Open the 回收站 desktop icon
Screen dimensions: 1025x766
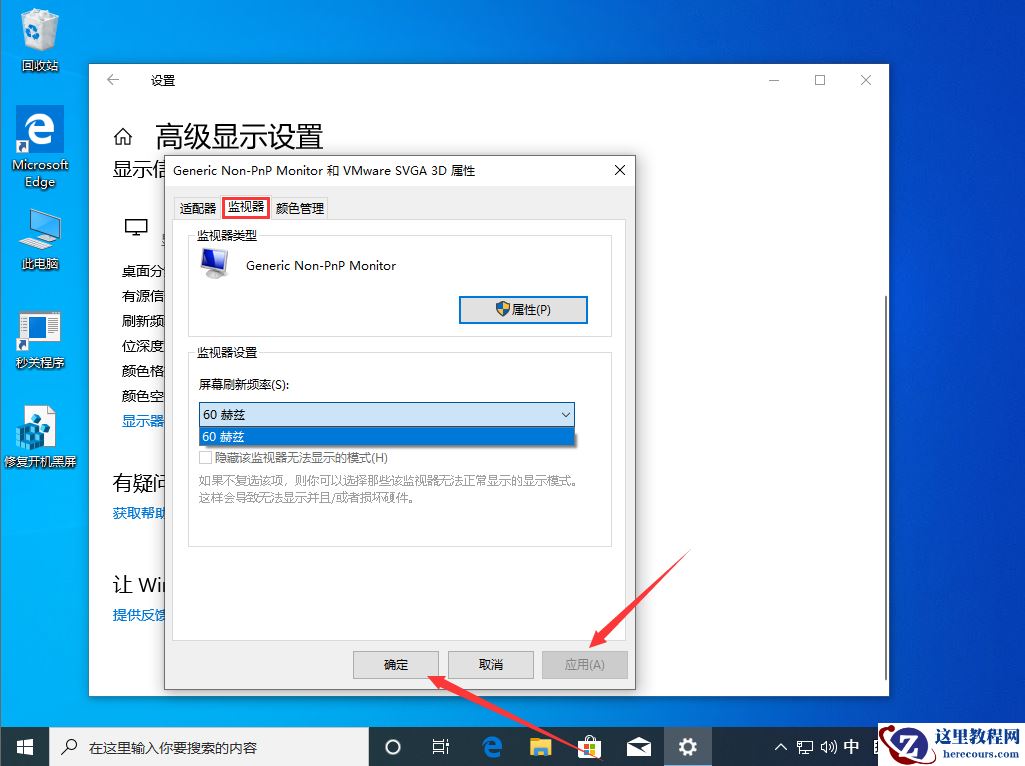pos(39,30)
